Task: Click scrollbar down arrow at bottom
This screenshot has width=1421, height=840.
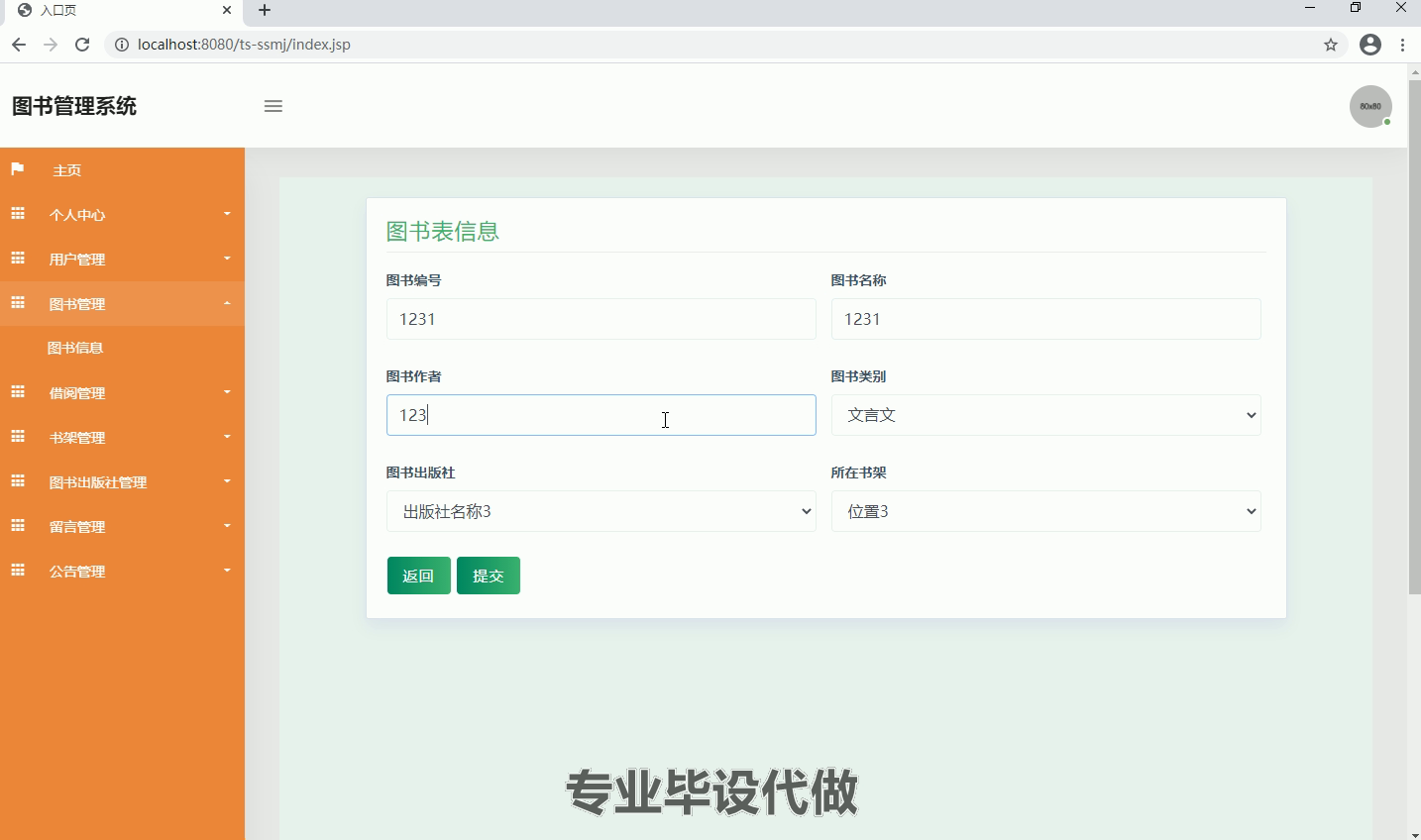Action: point(1414,833)
